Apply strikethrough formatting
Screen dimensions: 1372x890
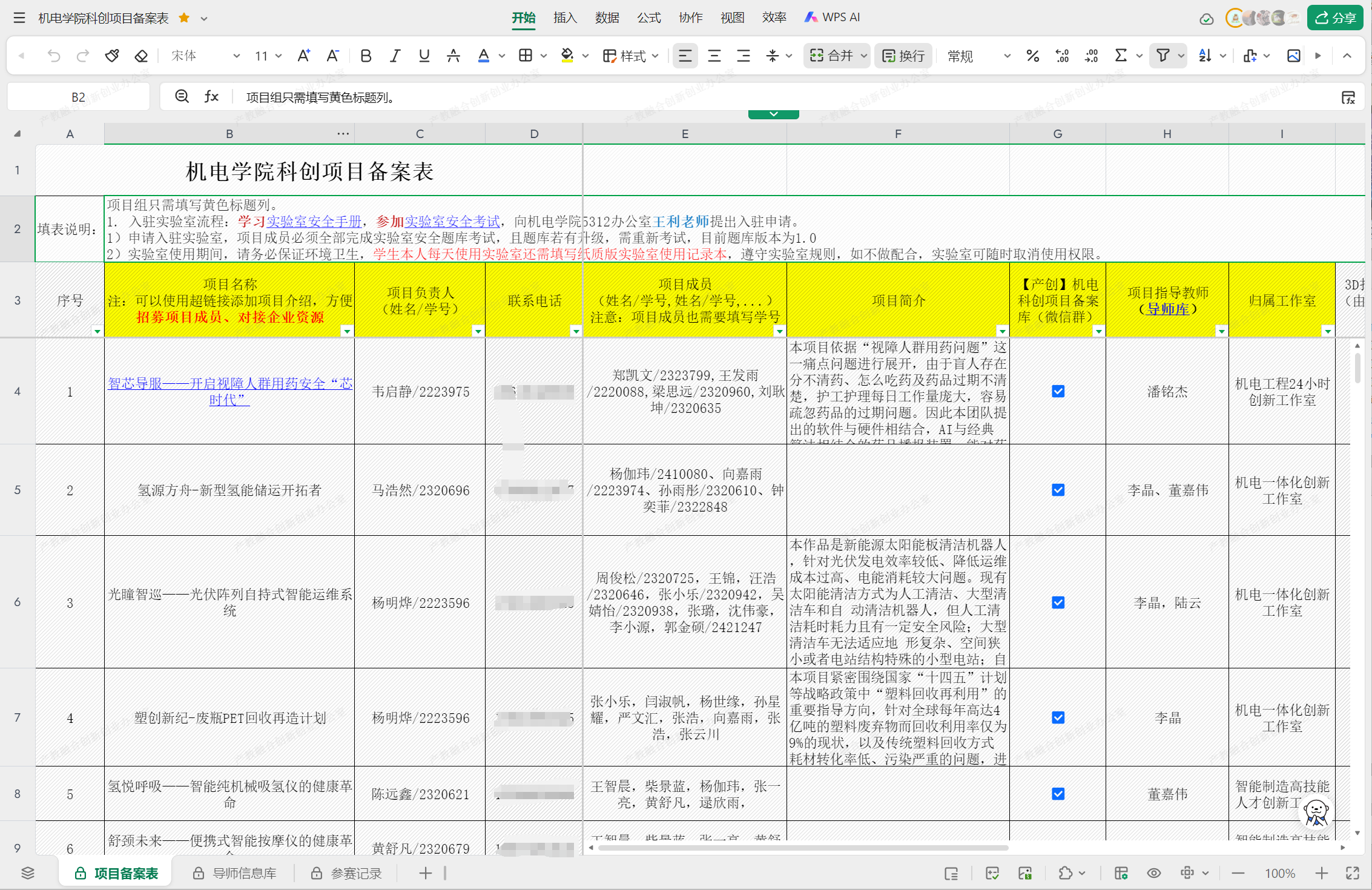(453, 56)
